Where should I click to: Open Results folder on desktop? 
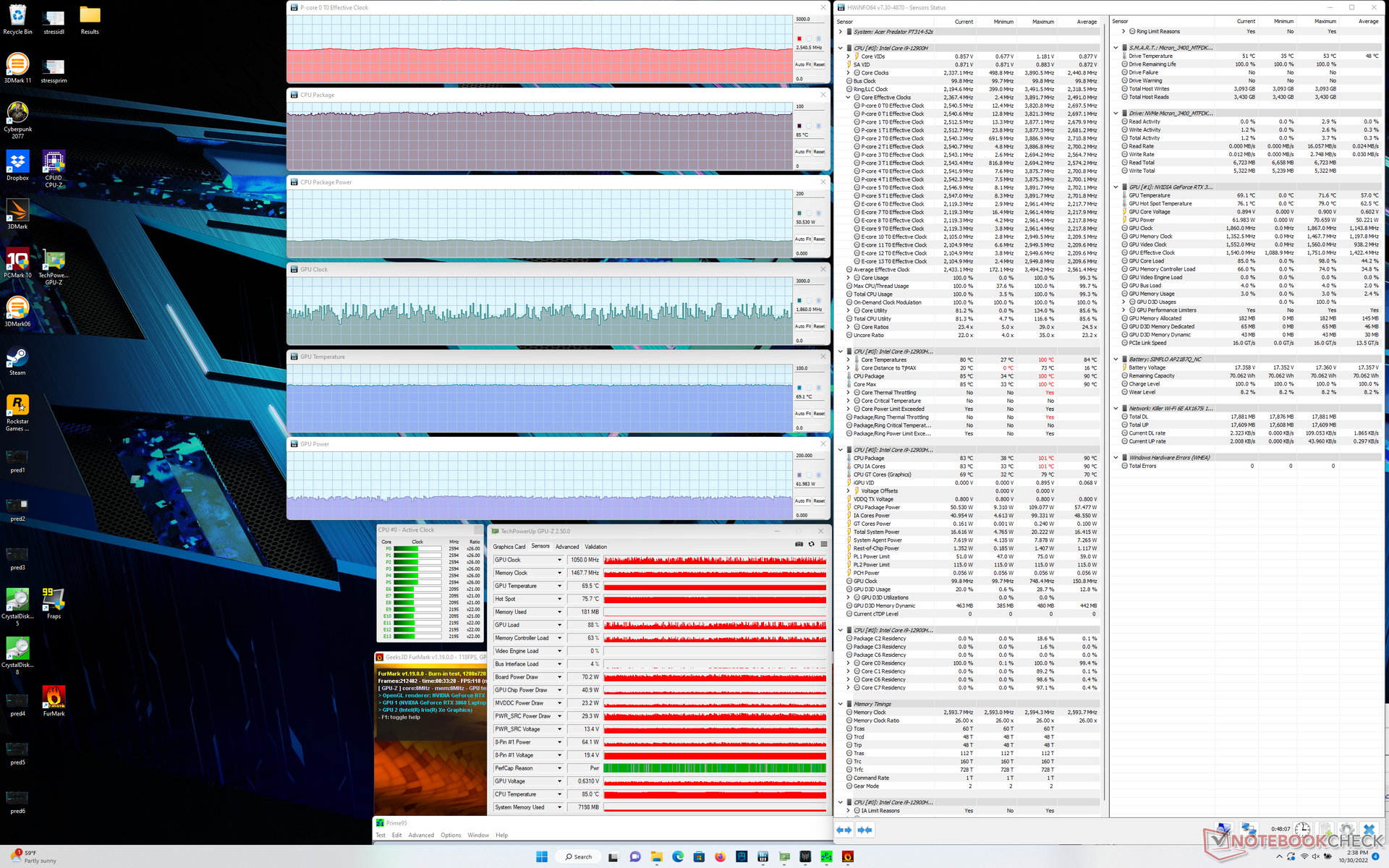tap(90, 20)
